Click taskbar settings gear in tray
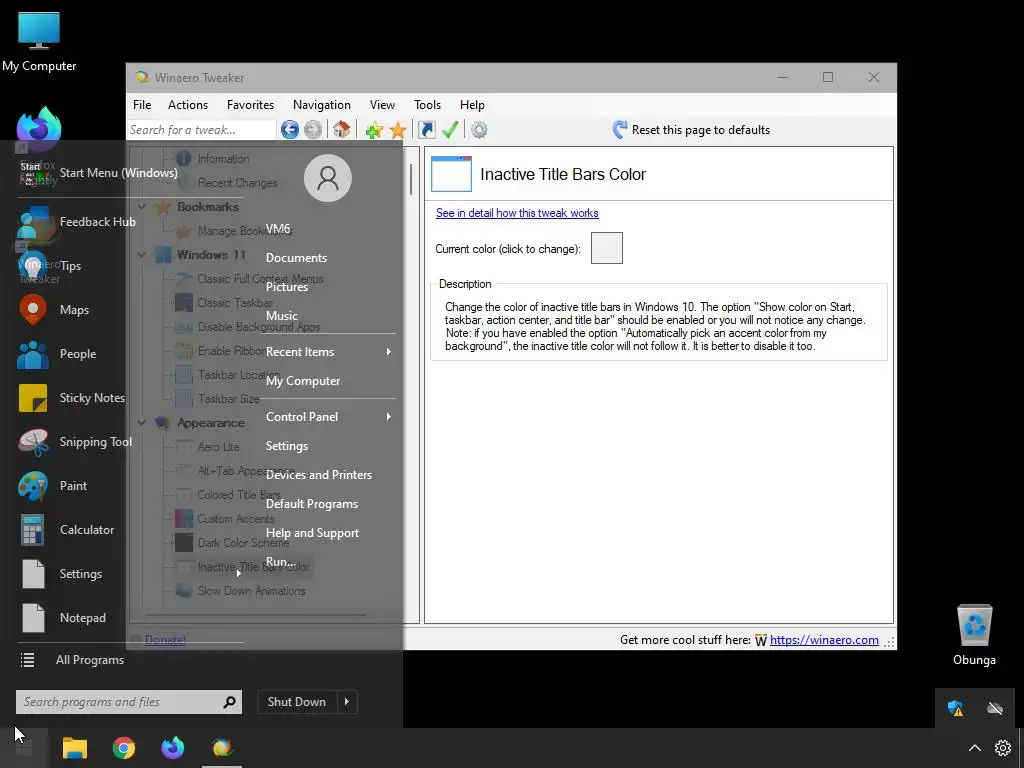The height and width of the screenshot is (768, 1024). click(x=1002, y=748)
